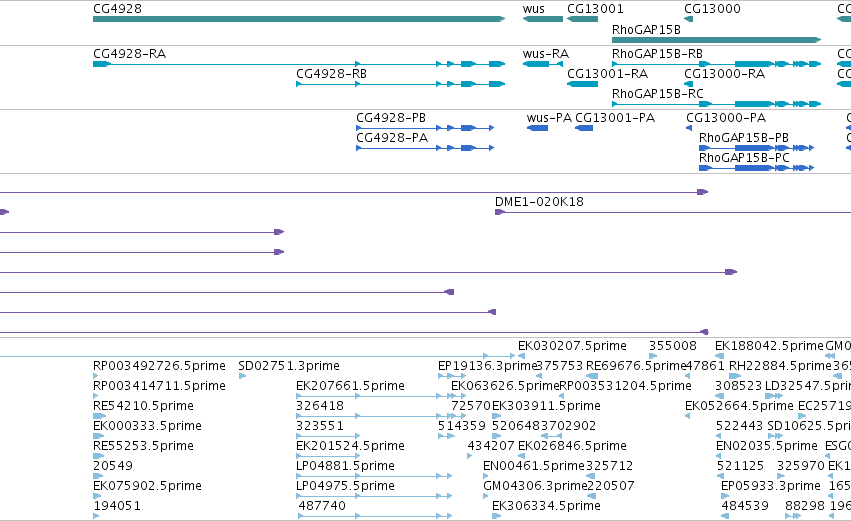This screenshot has height=521, width=851.
Task: Select the RhoGAP15B gene label
Action: (646, 30)
